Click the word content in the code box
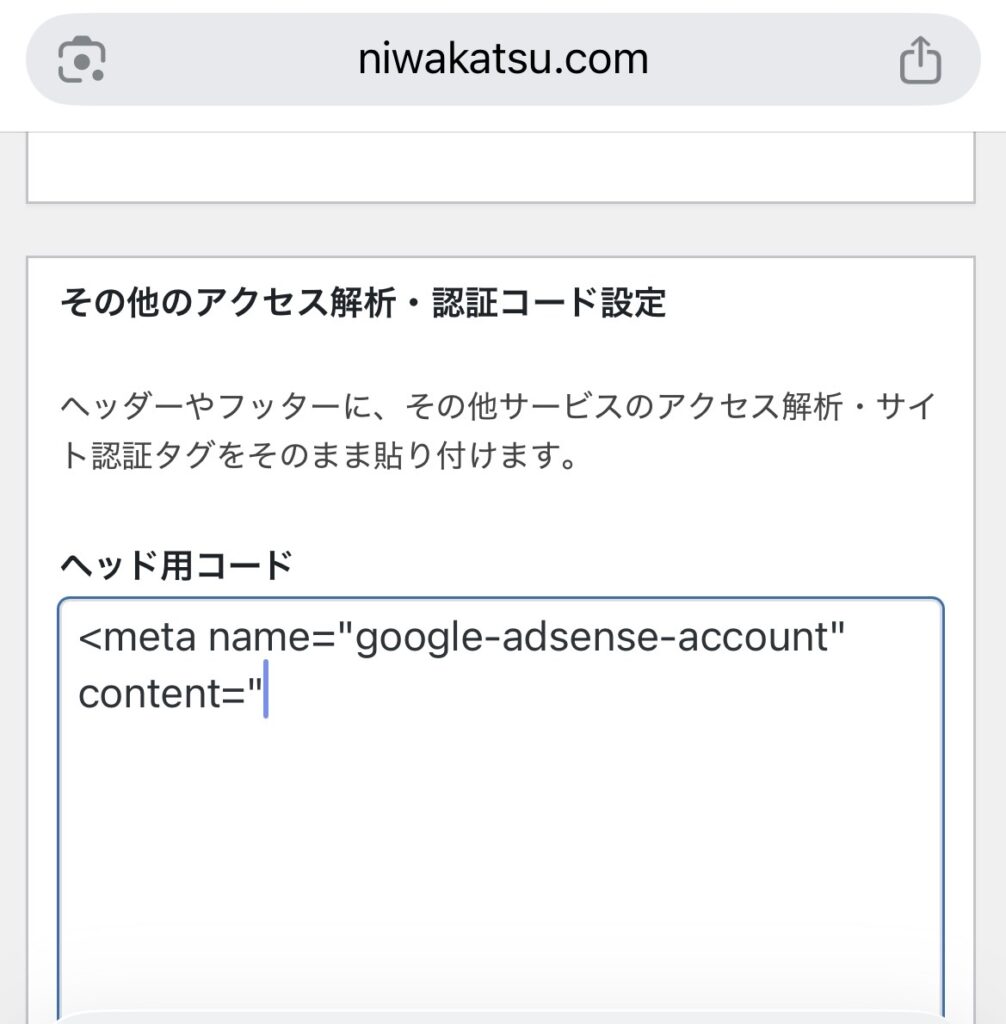The height and width of the screenshot is (1024, 1006). pyautogui.click(x=150, y=694)
